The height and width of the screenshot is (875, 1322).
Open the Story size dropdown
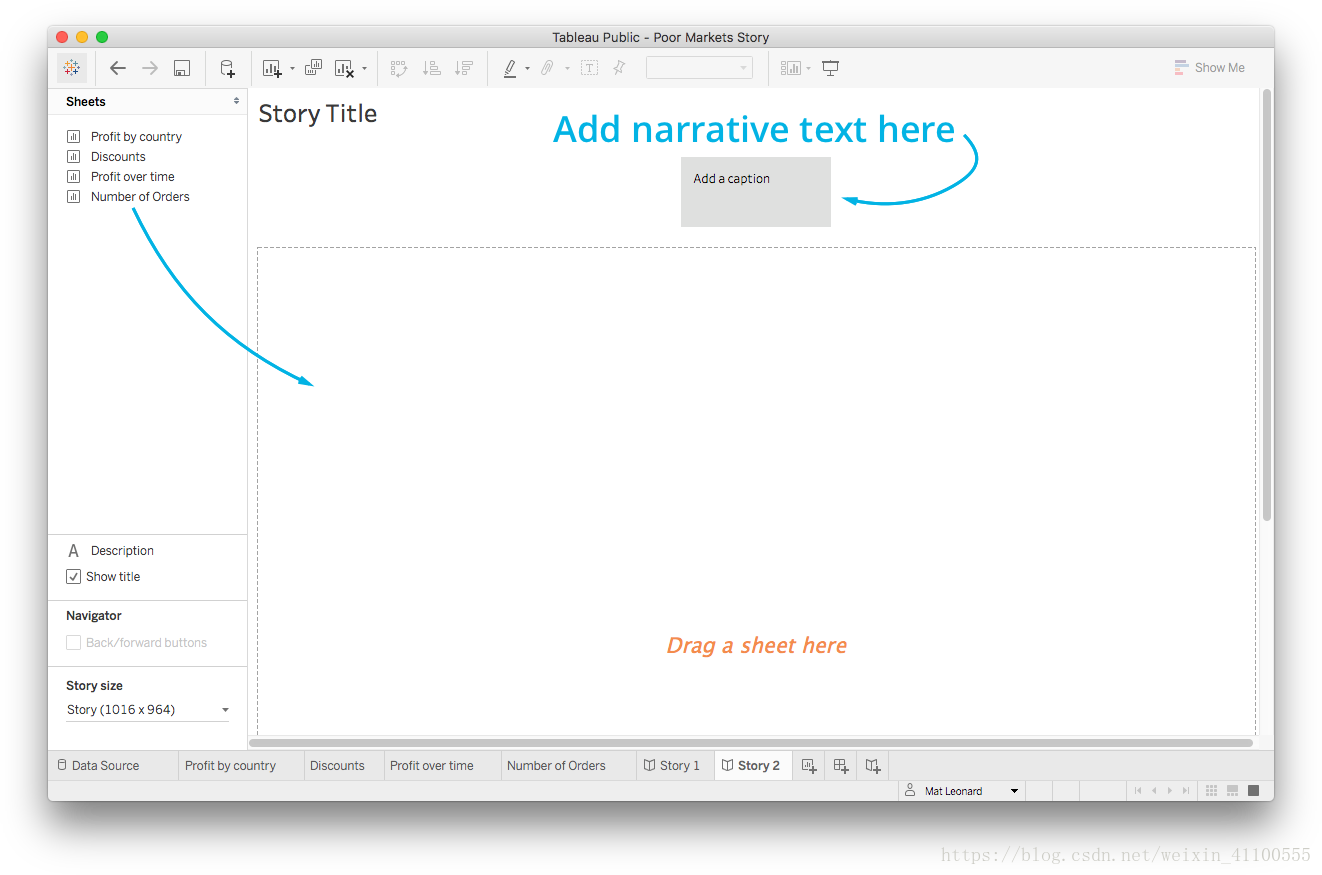(148, 710)
